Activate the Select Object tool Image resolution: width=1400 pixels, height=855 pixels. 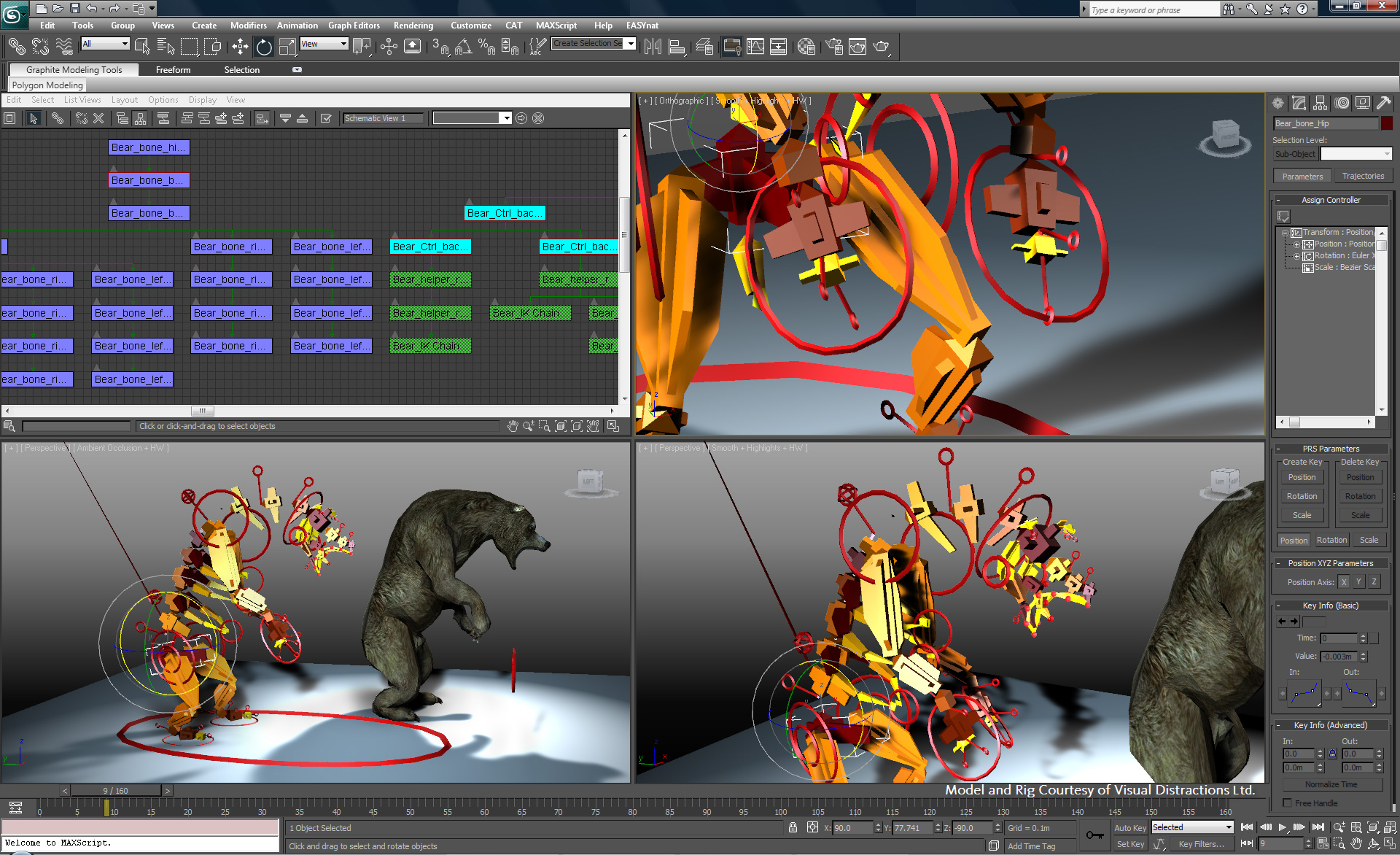click(x=142, y=47)
